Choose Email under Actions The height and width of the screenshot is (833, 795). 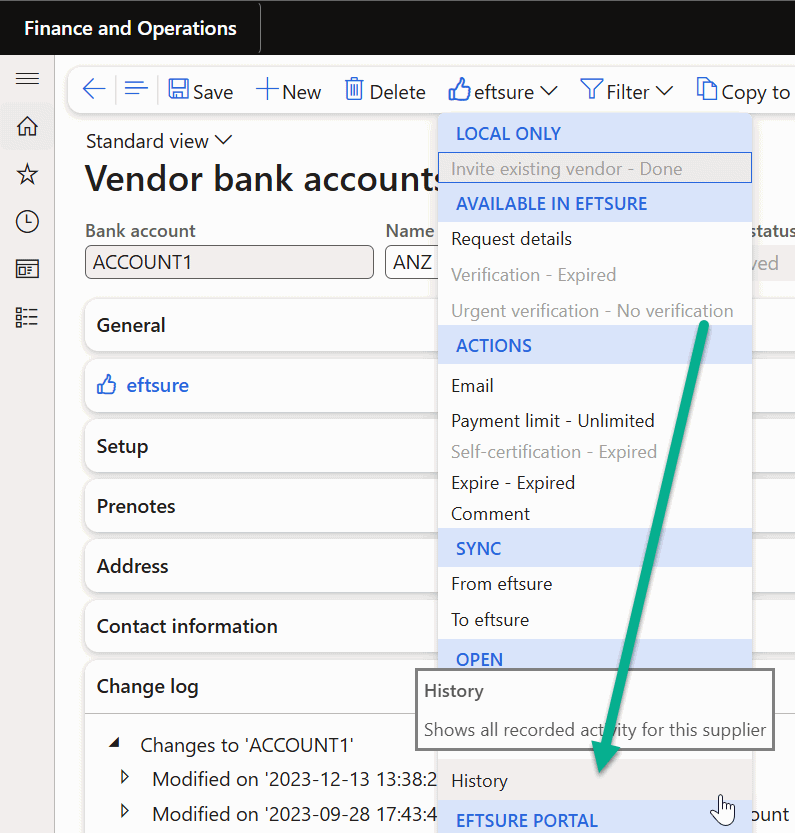[x=595, y=386]
